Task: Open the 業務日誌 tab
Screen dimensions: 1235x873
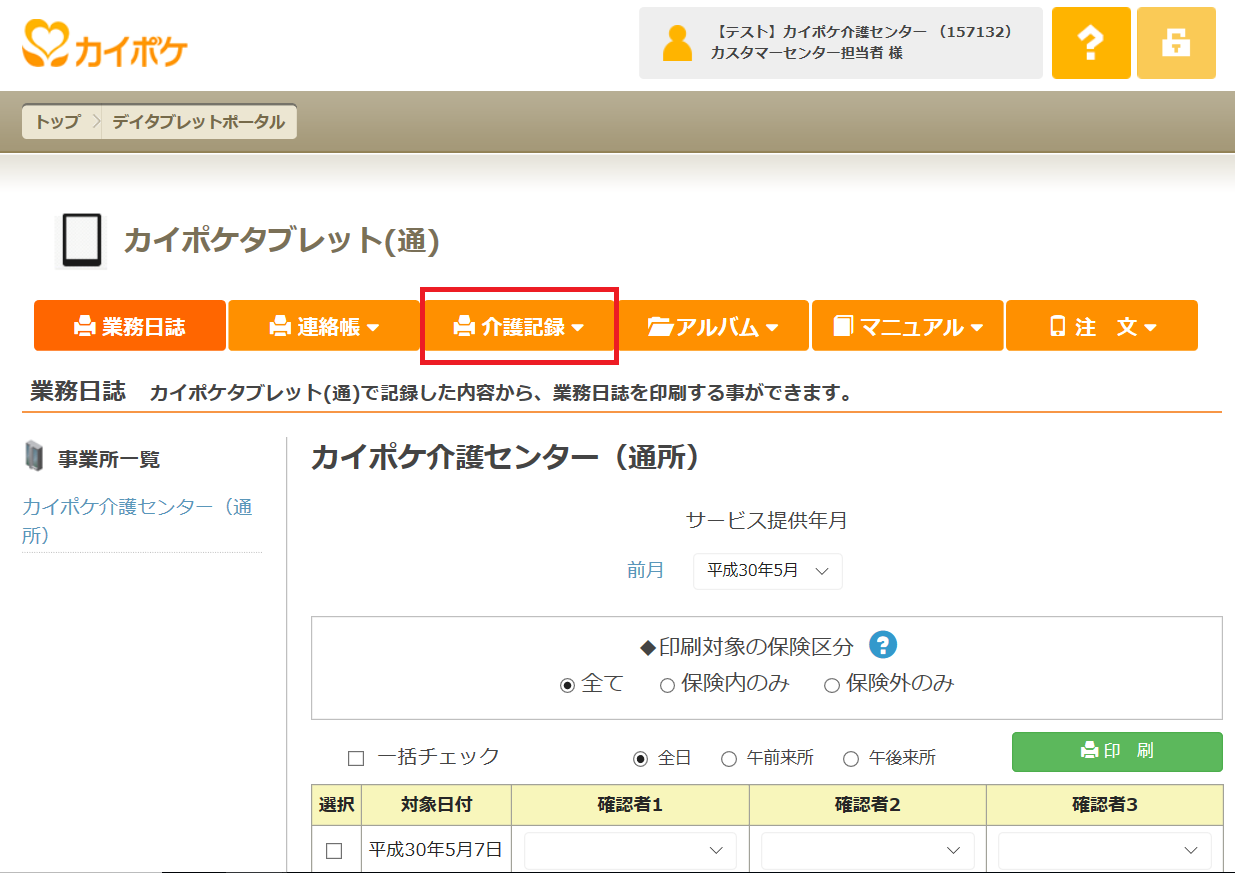Action: (x=130, y=326)
